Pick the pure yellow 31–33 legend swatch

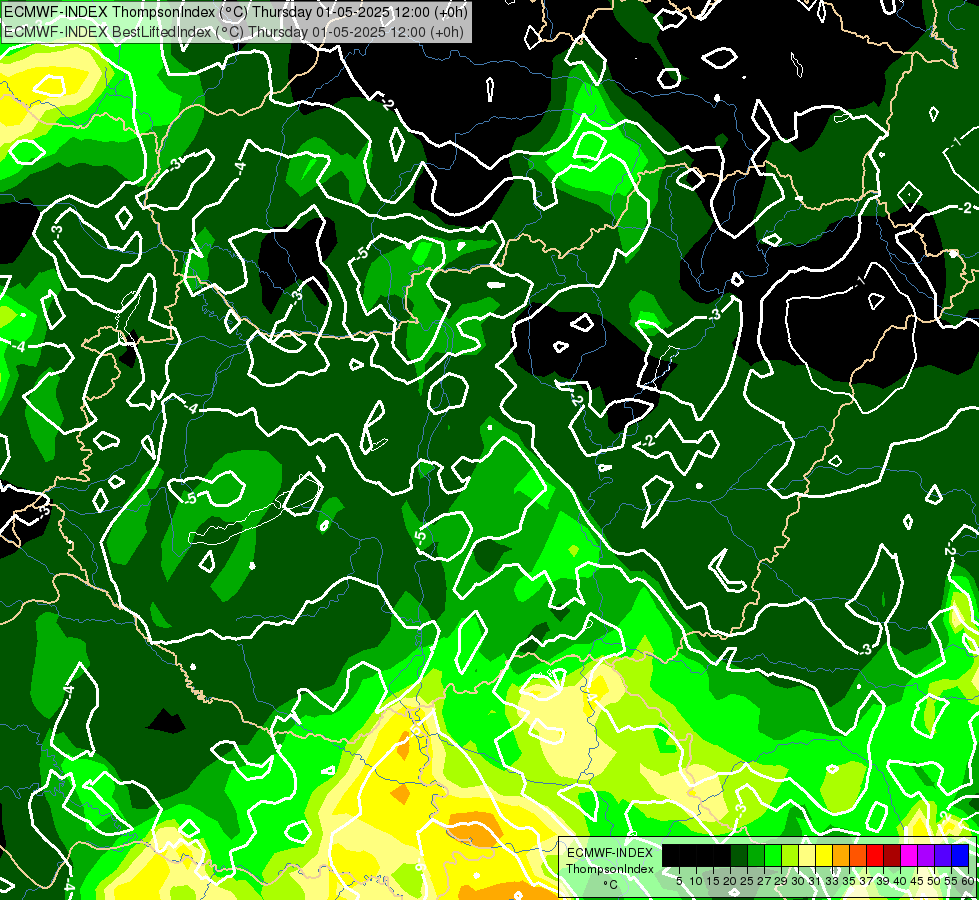(x=824, y=855)
